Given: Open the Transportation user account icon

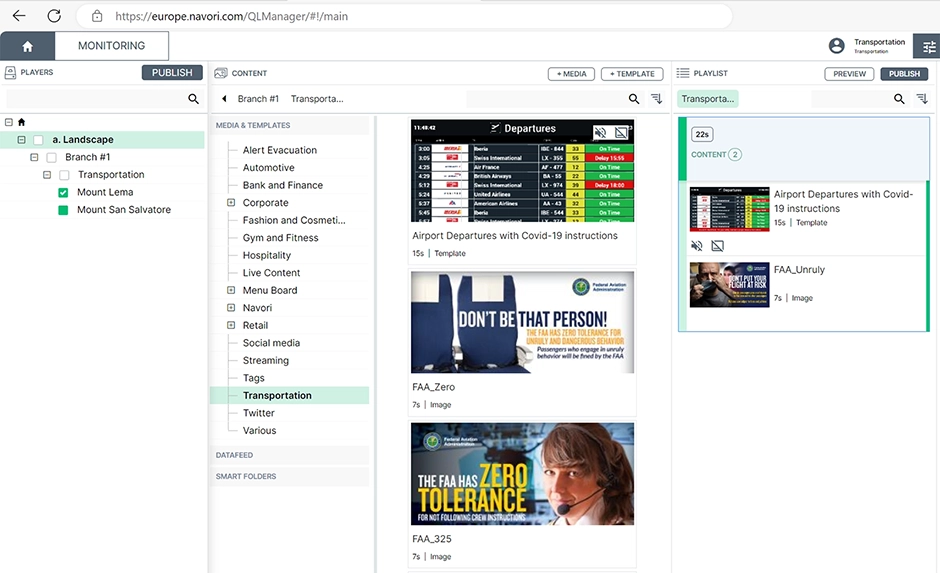Looking at the screenshot, I should [836, 46].
